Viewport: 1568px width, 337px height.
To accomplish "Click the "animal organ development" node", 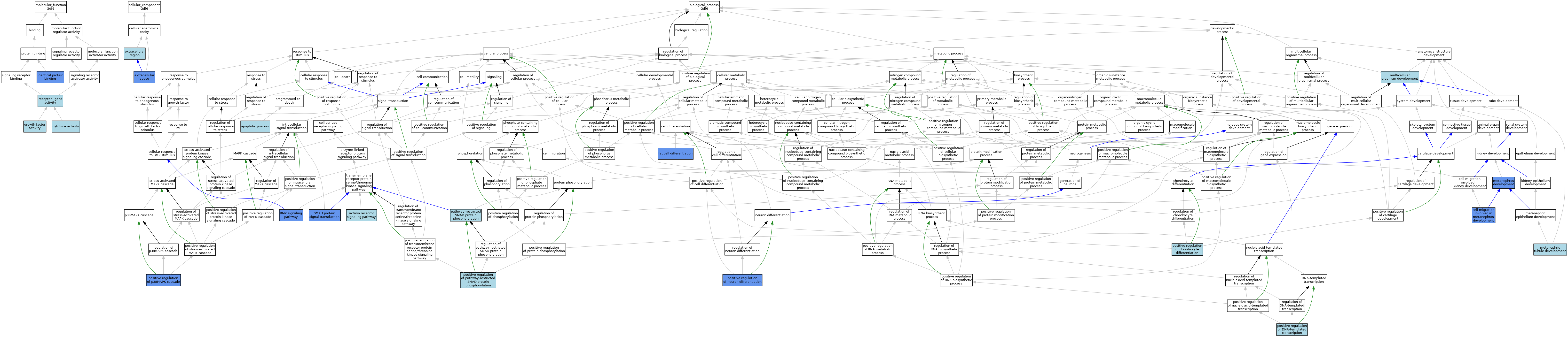I will 1488,127.
